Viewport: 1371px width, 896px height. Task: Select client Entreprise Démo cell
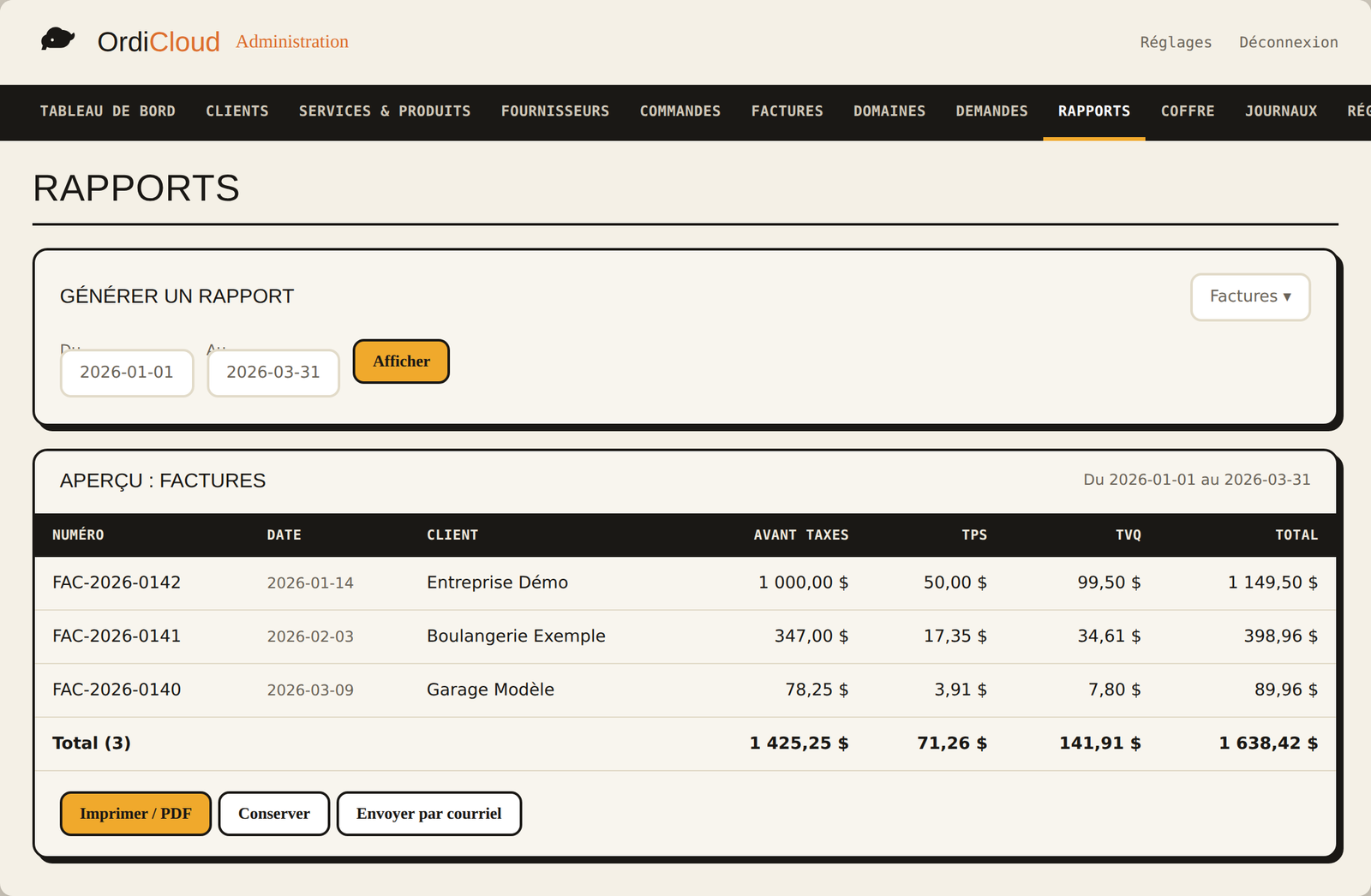[x=497, y=582]
